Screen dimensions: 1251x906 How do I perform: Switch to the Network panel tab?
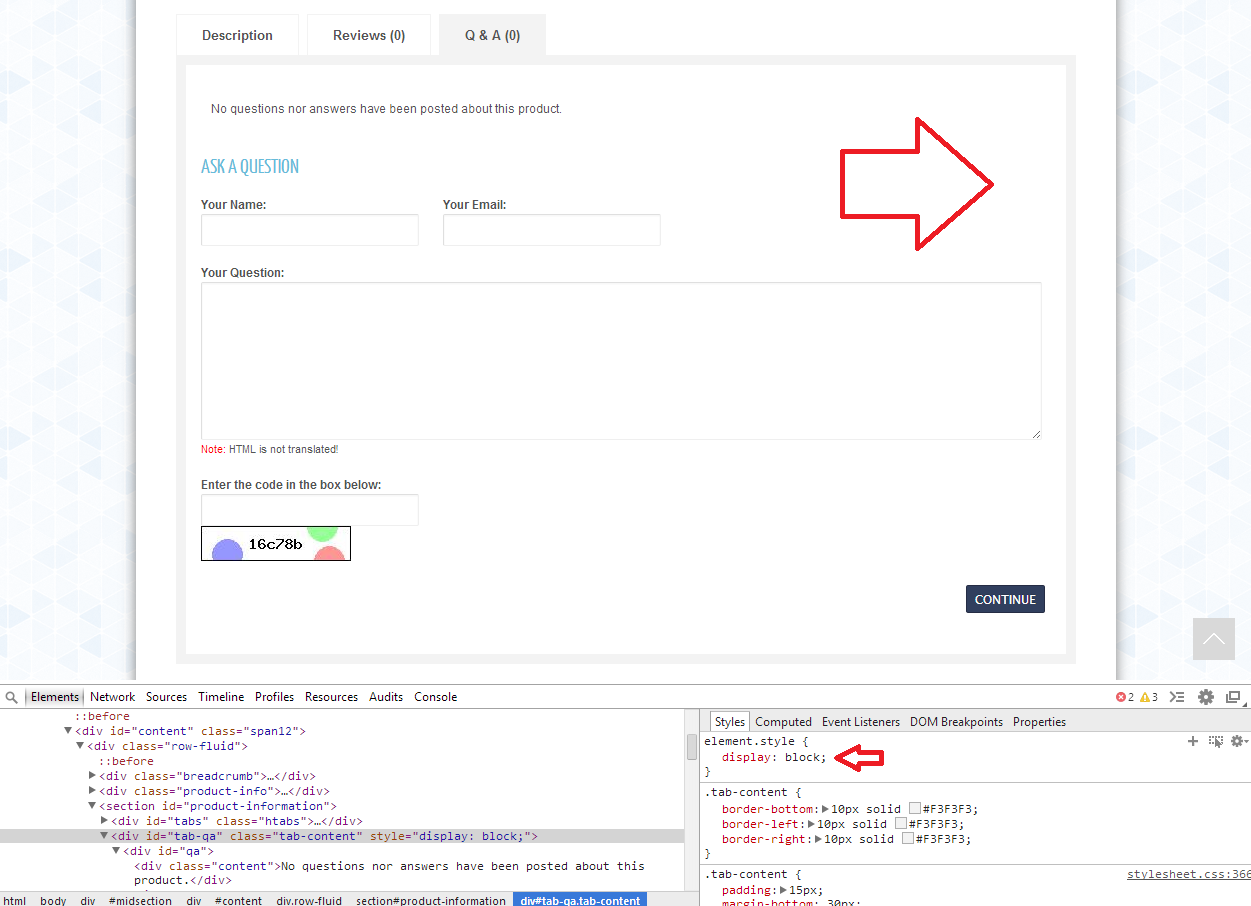click(112, 697)
